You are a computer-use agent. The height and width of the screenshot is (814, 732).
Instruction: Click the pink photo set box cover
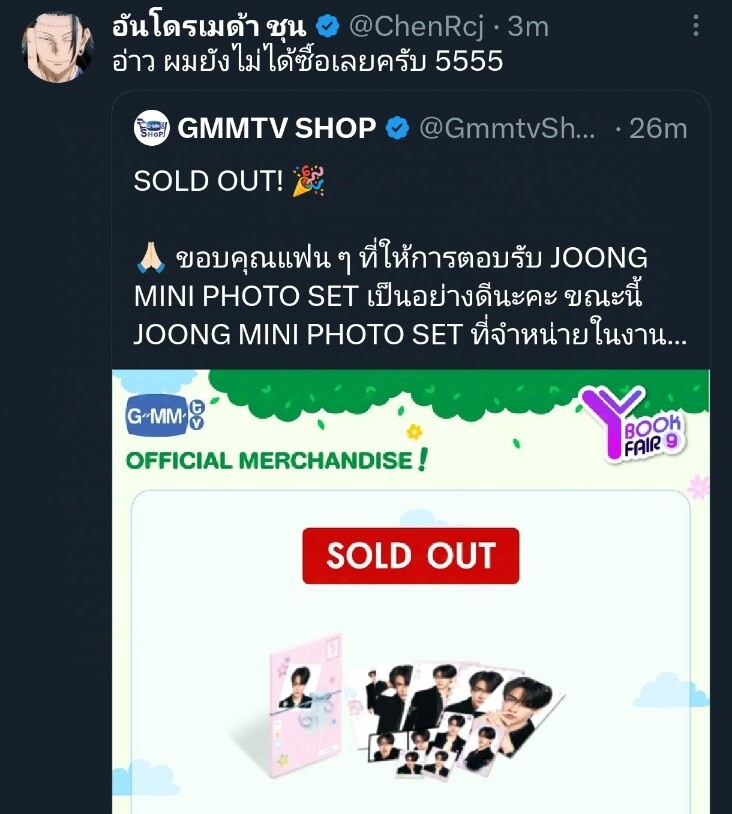[306, 706]
